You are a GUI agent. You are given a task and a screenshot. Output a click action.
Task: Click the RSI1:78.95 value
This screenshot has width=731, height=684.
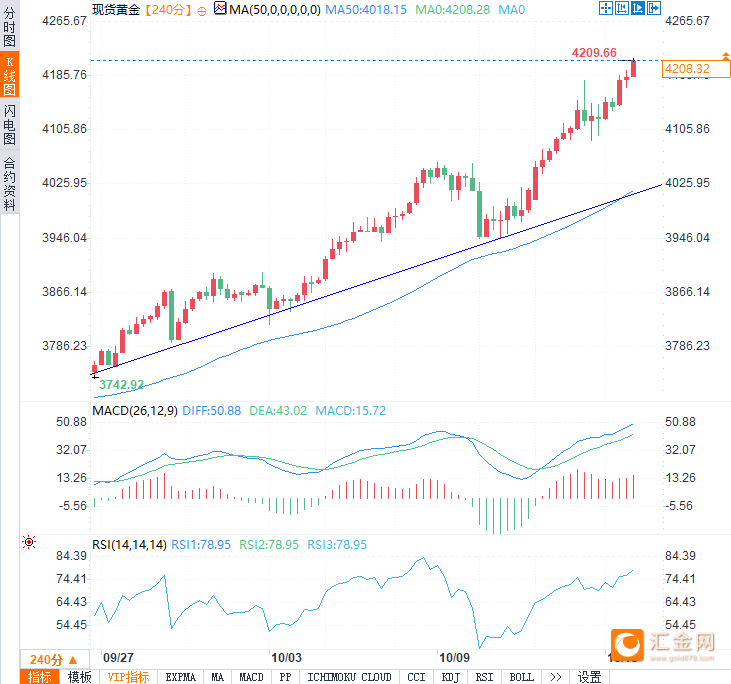tap(201, 545)
